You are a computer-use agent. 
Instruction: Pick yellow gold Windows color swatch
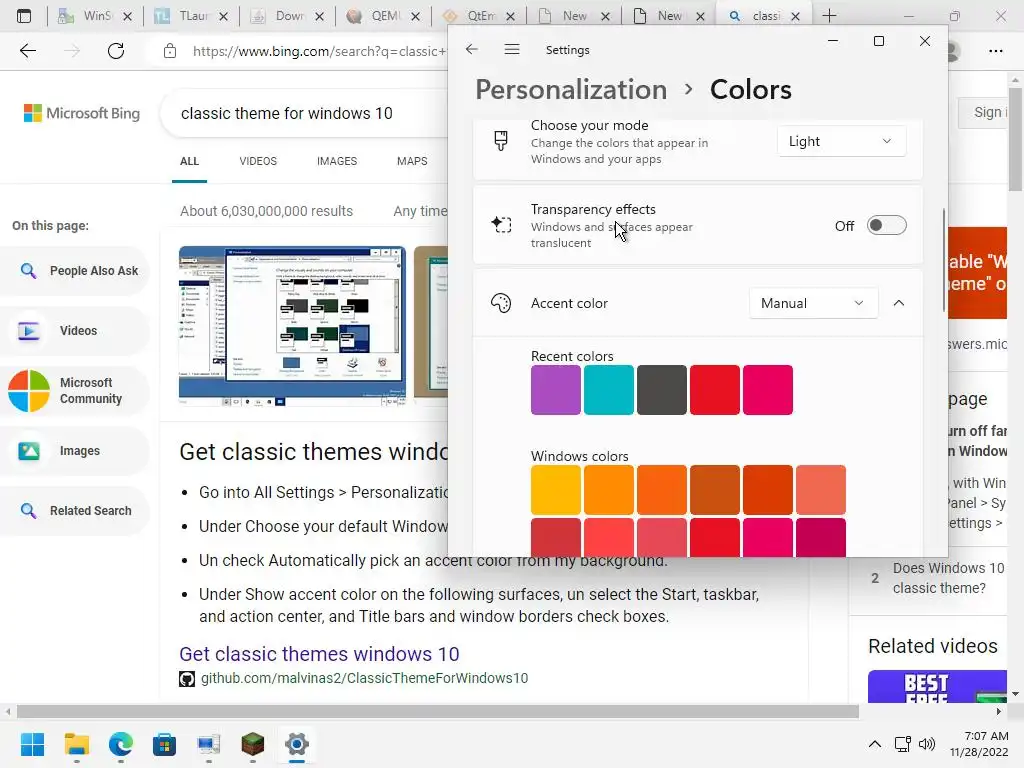(x=556, y=490)
